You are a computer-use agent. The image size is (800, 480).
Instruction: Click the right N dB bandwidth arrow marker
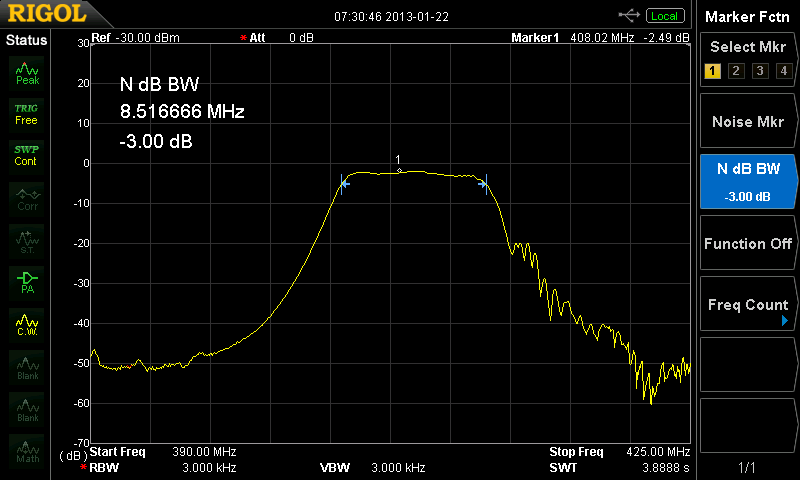[x=483, y=184]
